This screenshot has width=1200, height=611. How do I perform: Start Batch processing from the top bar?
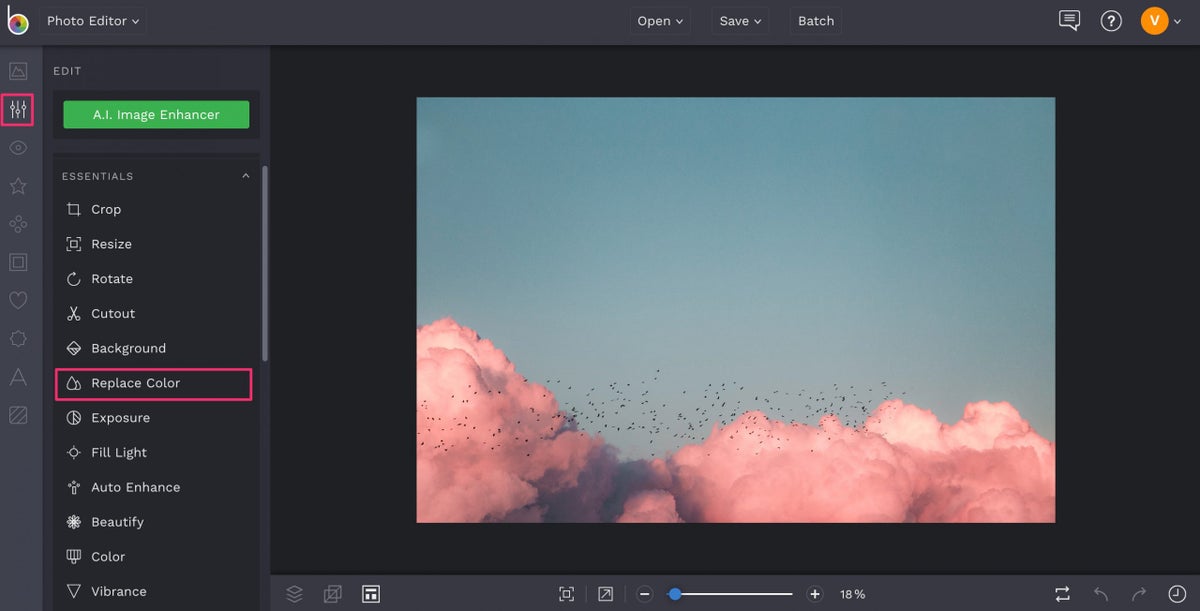(x=815, y=20)
